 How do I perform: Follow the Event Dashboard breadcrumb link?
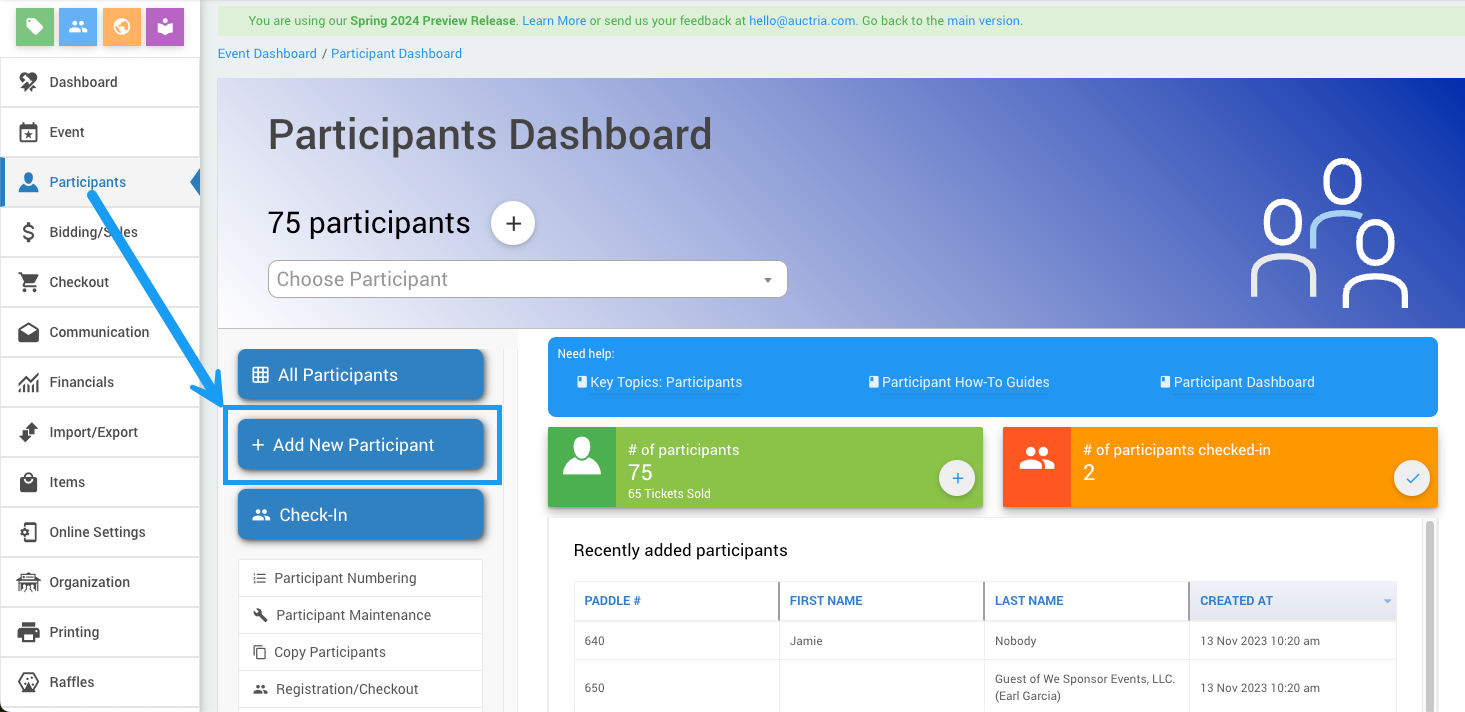tap(267, 54)
